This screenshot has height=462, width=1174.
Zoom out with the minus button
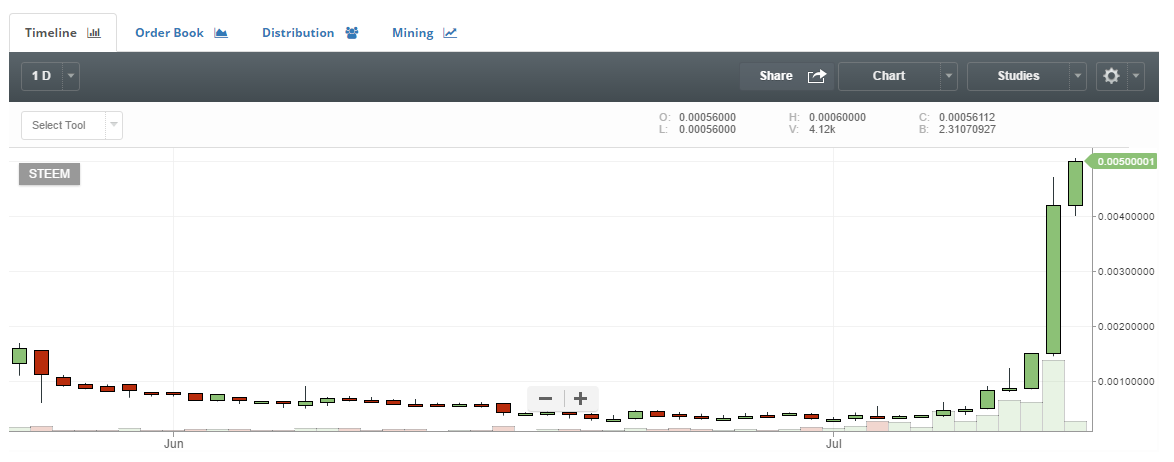pyautogui.click(x=546, y=398)
